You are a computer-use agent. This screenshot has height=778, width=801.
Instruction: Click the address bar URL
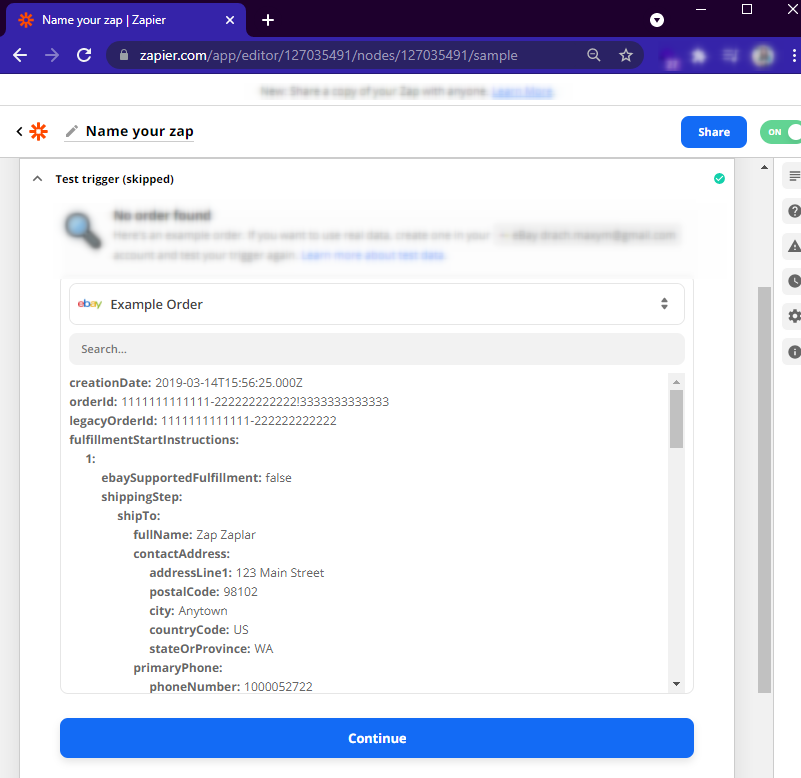328,55
